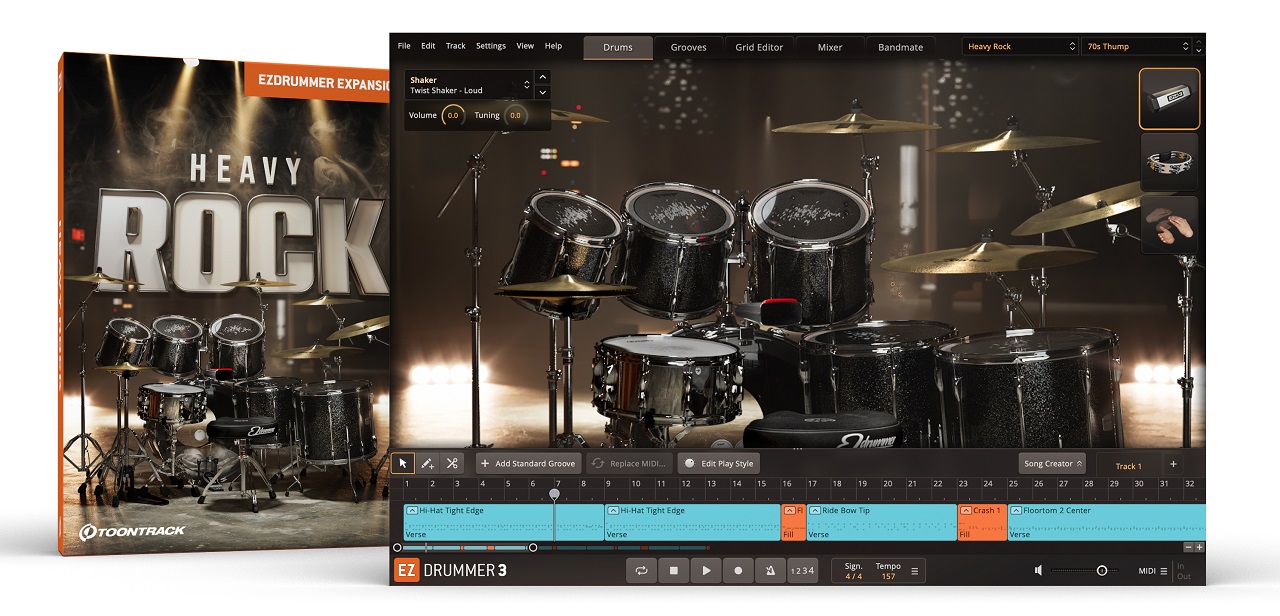Select the Ride Bow Tip verse block

click(881, 522)
